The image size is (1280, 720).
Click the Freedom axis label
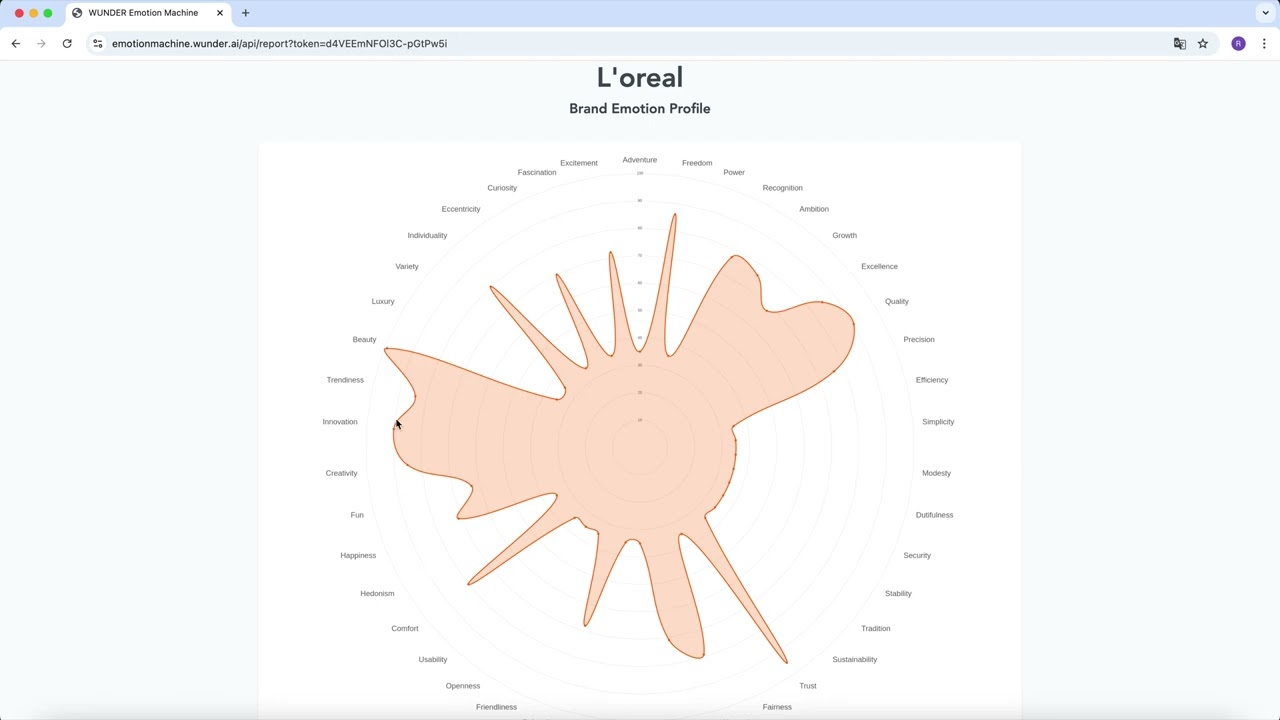pos(697,163)
